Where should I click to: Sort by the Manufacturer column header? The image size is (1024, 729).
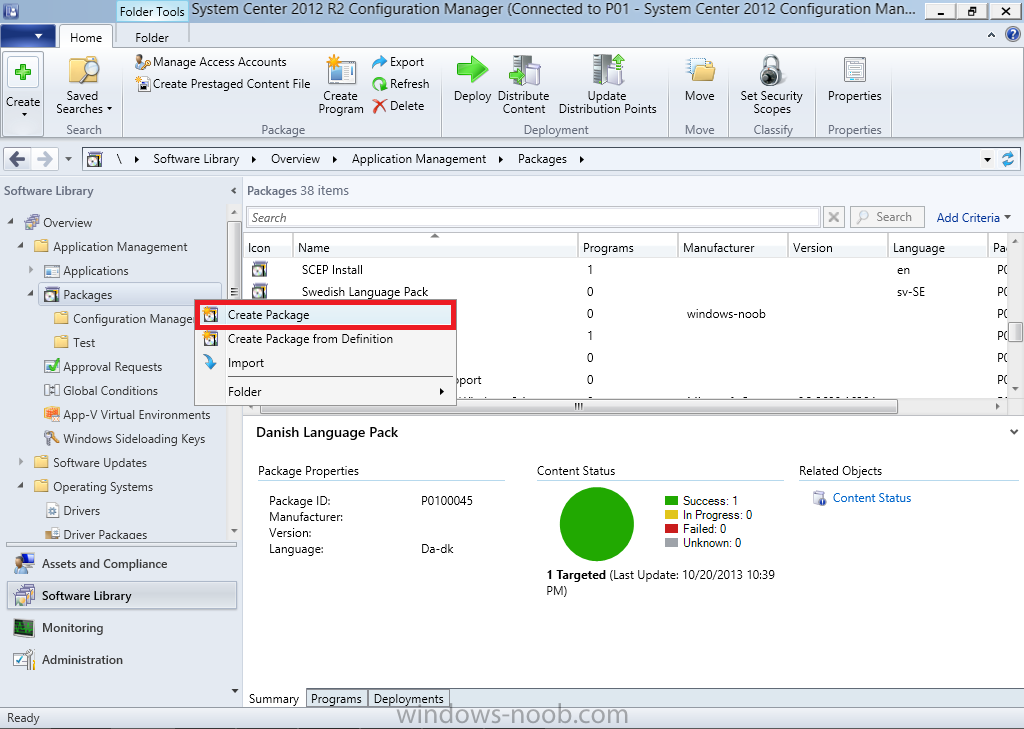coord(732,248)
